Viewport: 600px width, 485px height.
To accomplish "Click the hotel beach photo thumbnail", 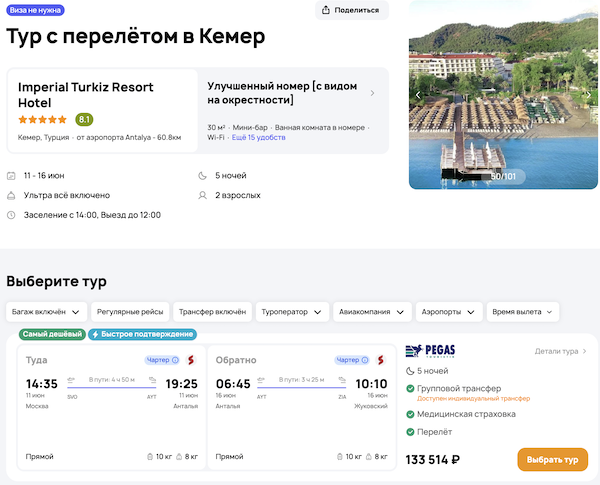I will tap(504, 95).
